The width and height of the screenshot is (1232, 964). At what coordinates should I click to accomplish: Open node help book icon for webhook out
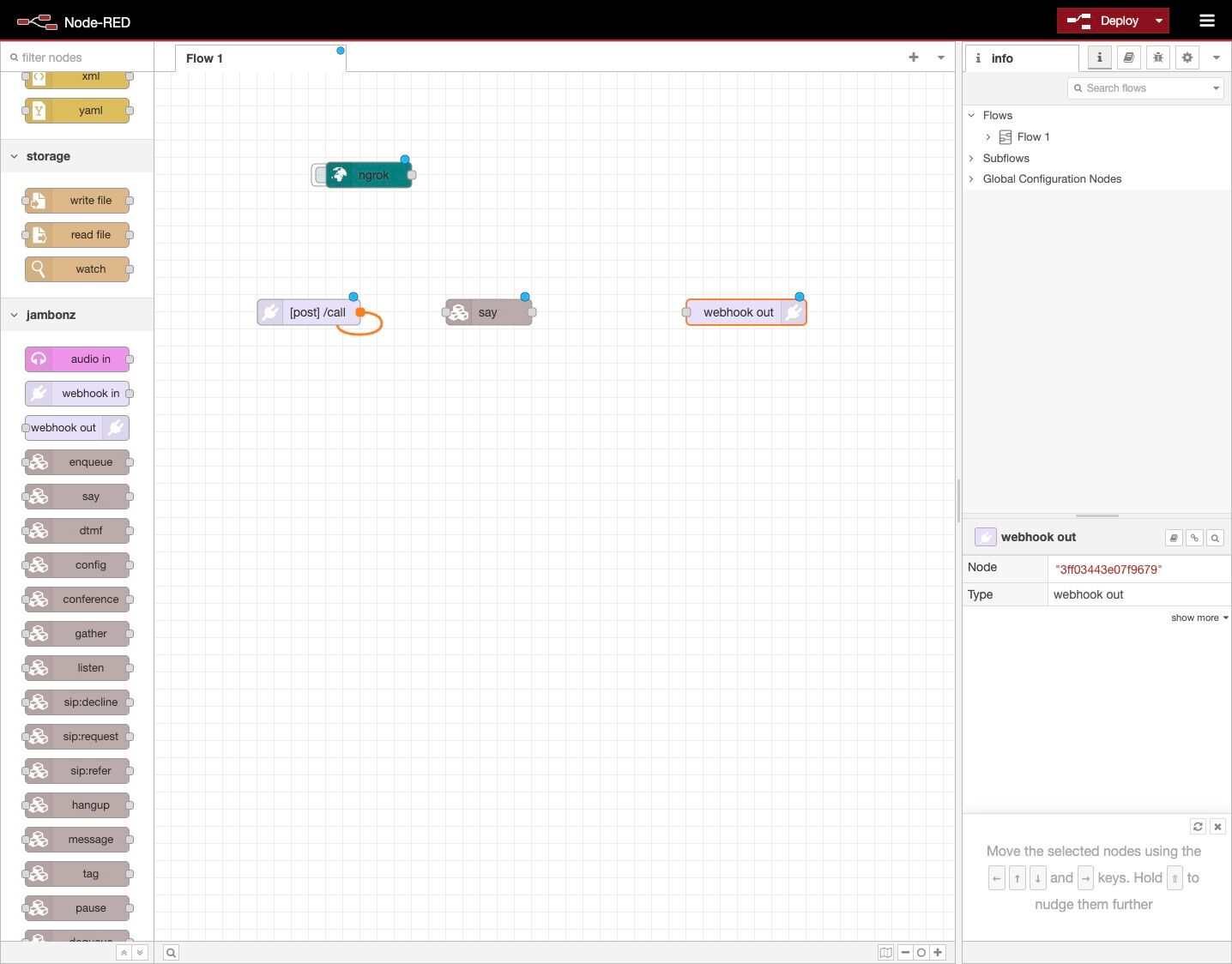pos(1174,538)
